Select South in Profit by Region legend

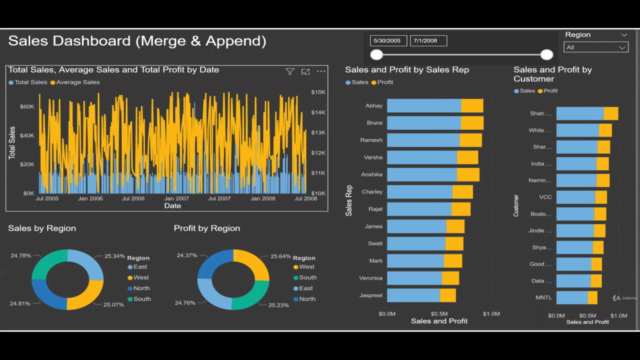point(305,278)
